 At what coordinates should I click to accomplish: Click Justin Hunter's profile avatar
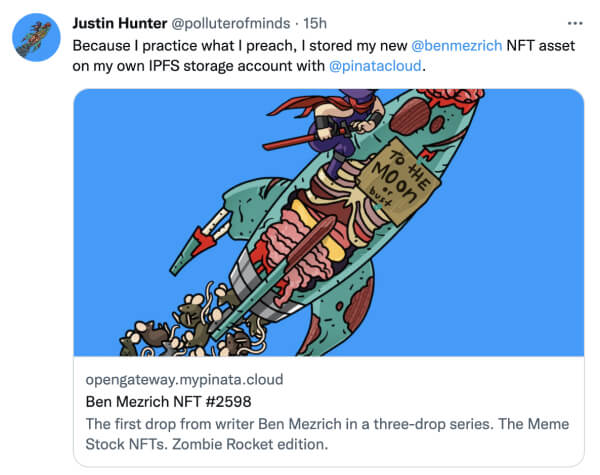tap(37, 38)
